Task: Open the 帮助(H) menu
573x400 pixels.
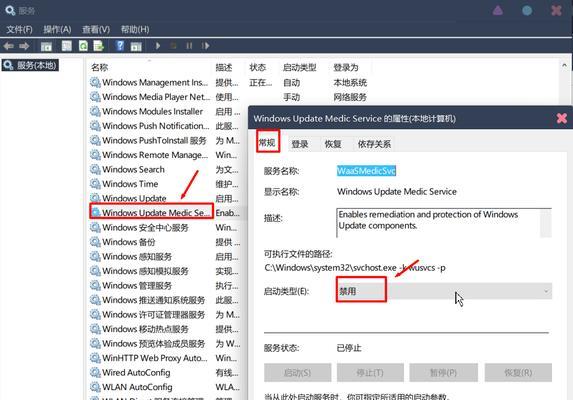Action: tap(135, 29)
